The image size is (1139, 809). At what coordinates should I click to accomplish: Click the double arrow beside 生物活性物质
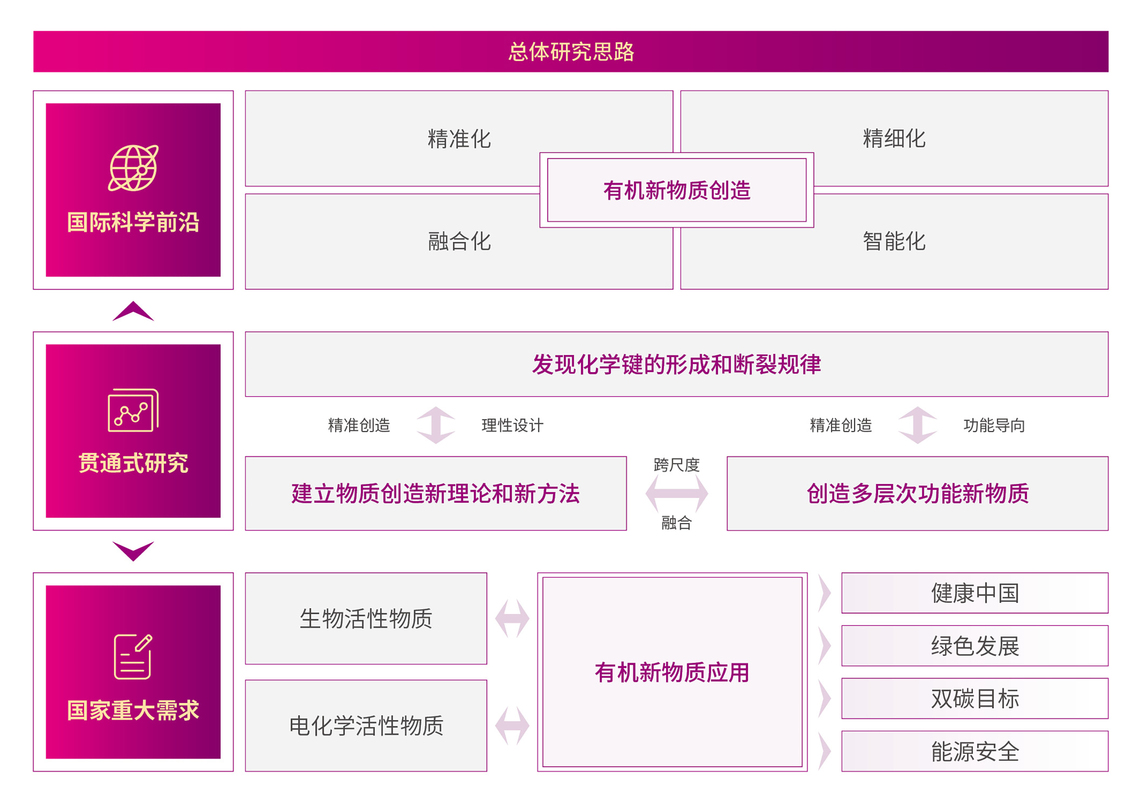512,619
